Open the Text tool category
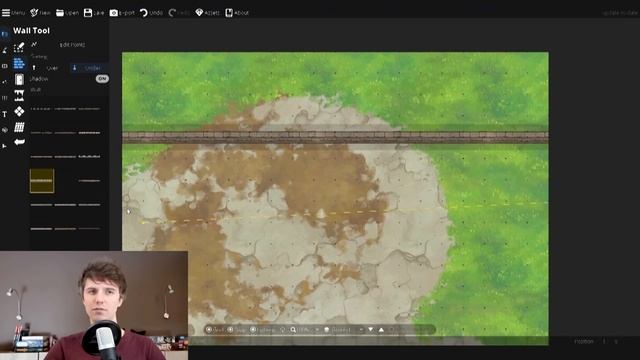Image resolution: width=640 pixels, height=360 pixels. pos(4,114)
